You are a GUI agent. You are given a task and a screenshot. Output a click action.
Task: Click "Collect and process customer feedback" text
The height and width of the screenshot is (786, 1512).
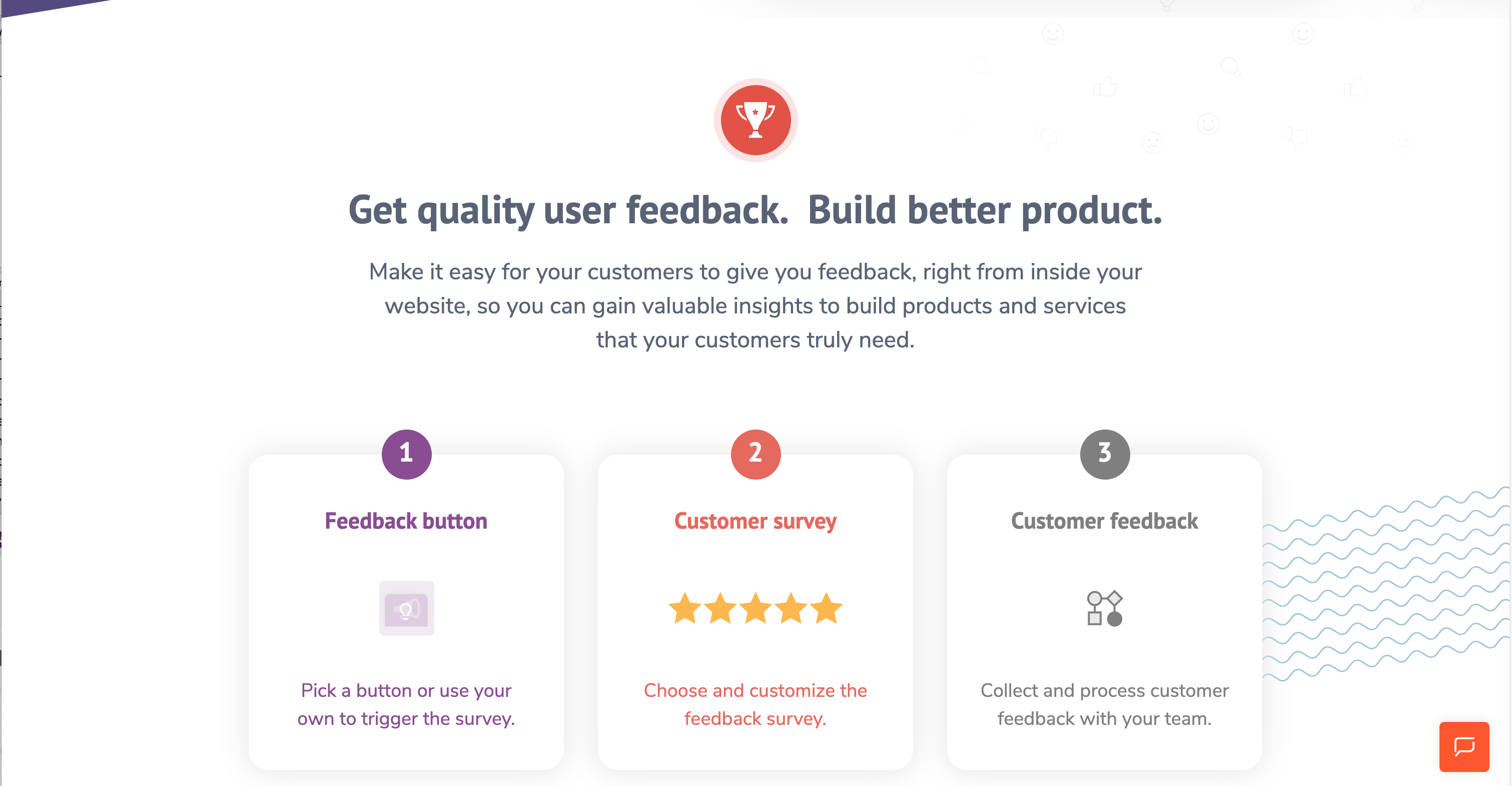1104,704
